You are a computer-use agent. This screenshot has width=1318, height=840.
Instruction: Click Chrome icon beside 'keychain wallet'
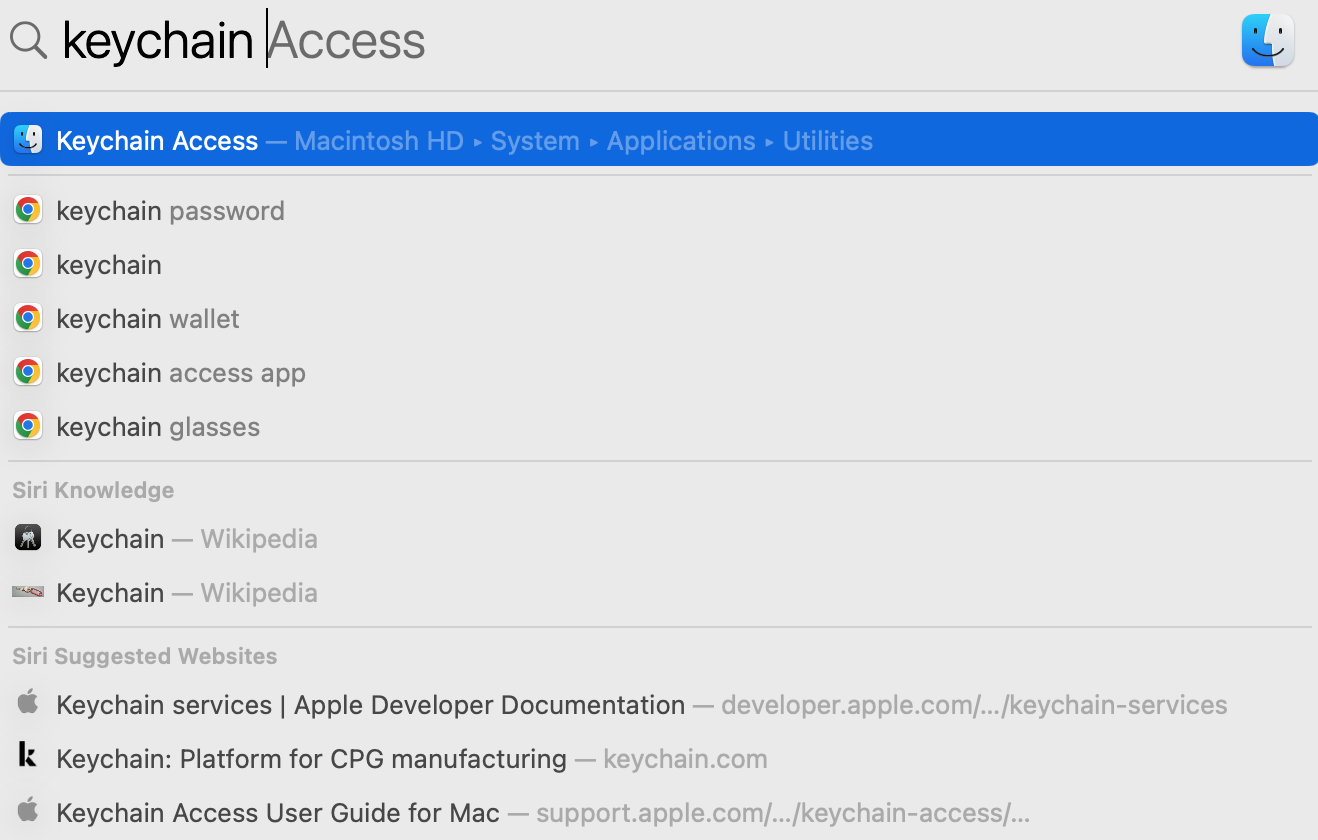pyautogui.click(x=28, y=318)
